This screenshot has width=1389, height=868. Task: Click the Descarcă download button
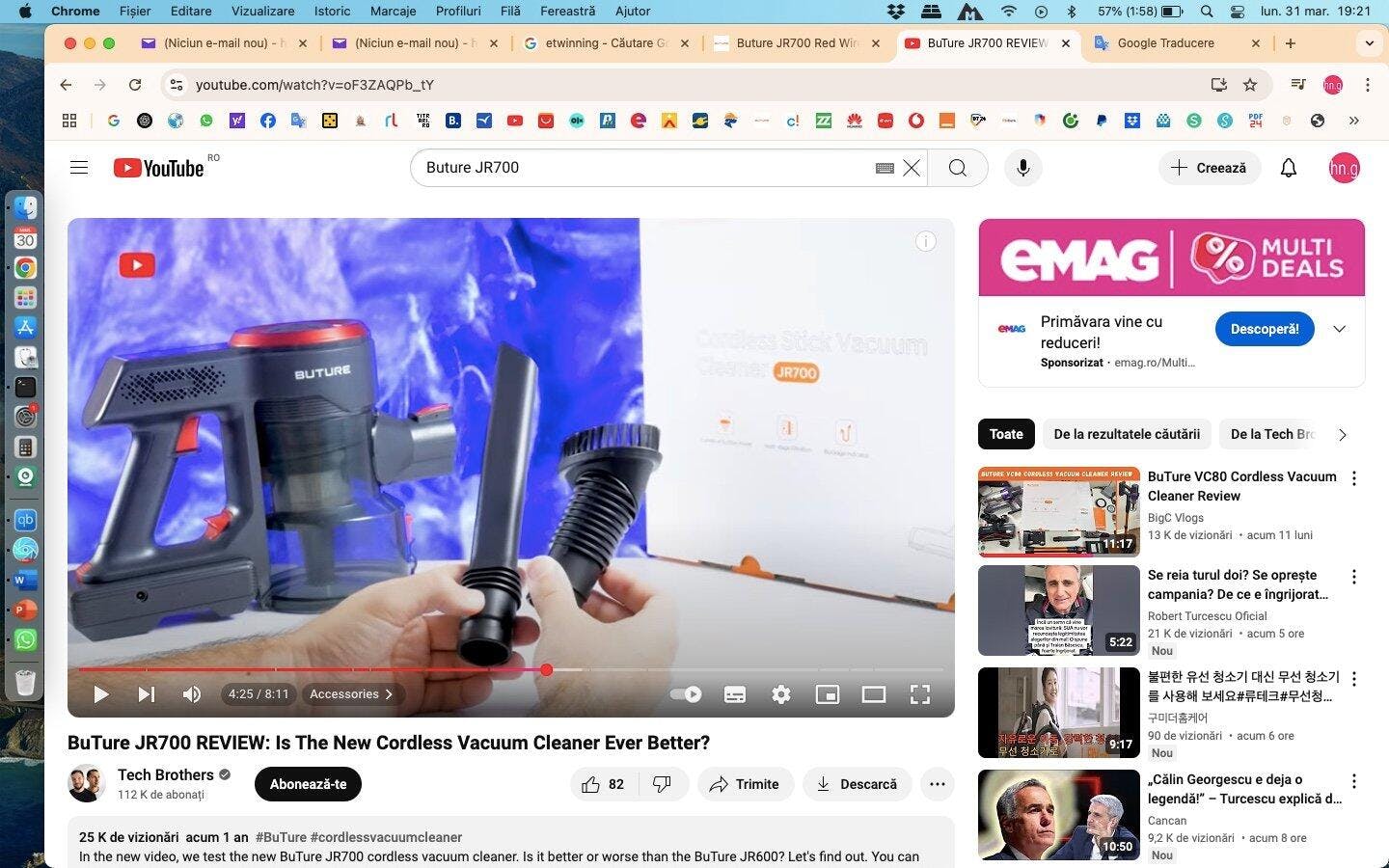tap(857, 784)
